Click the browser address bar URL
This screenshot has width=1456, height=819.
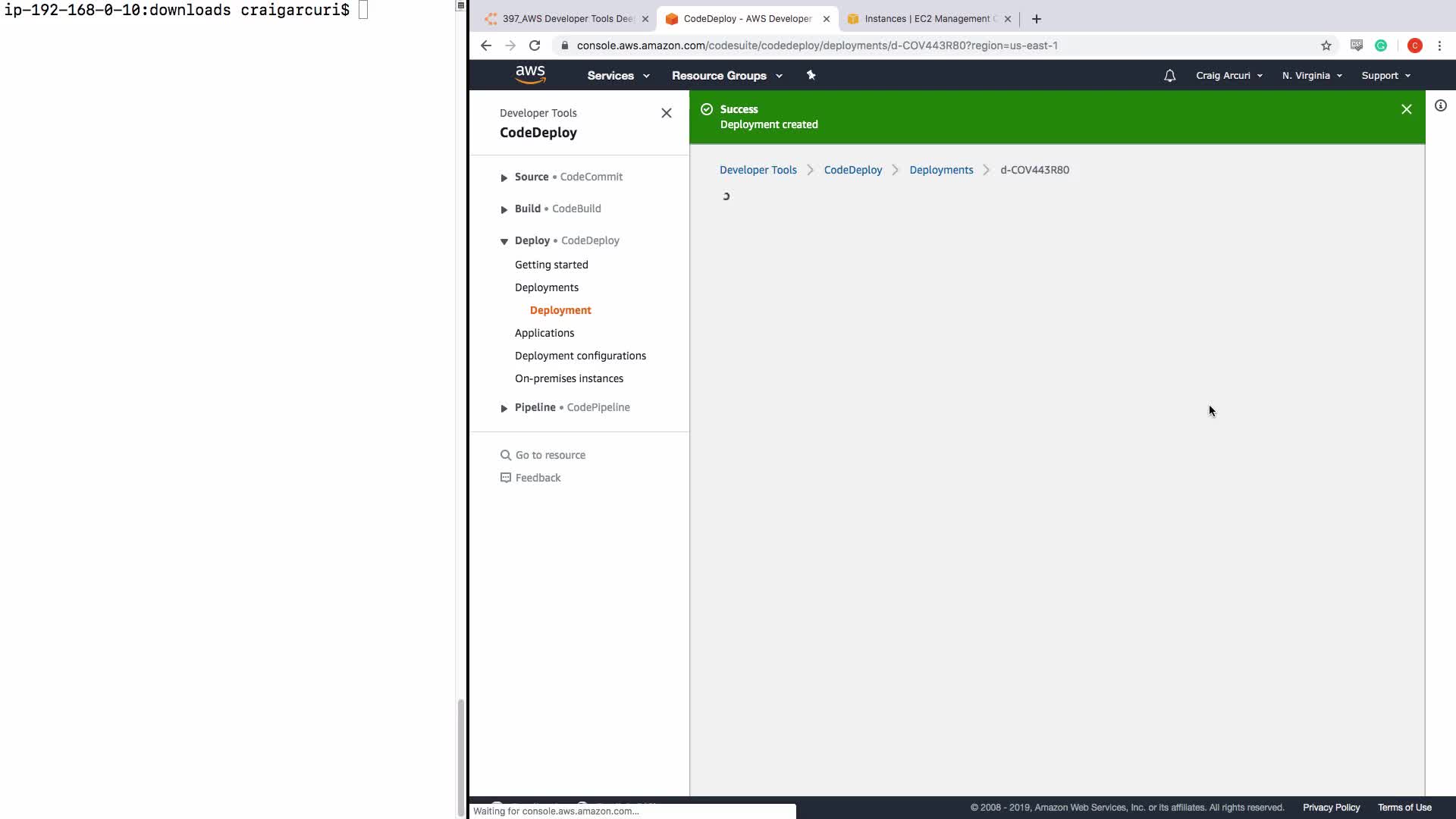click(817, 45)
